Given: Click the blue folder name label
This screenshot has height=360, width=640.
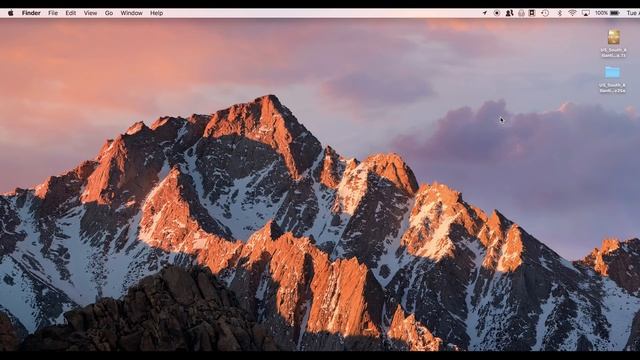Looking at the screenshot, I should click(x=612, y=88).
